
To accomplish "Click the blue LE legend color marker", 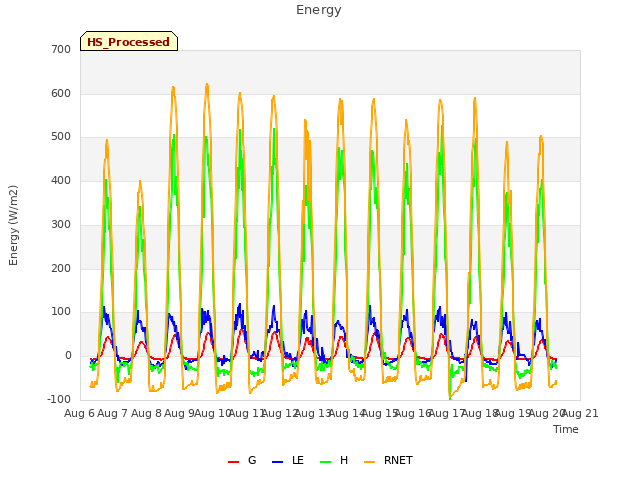I will (277, 462).
